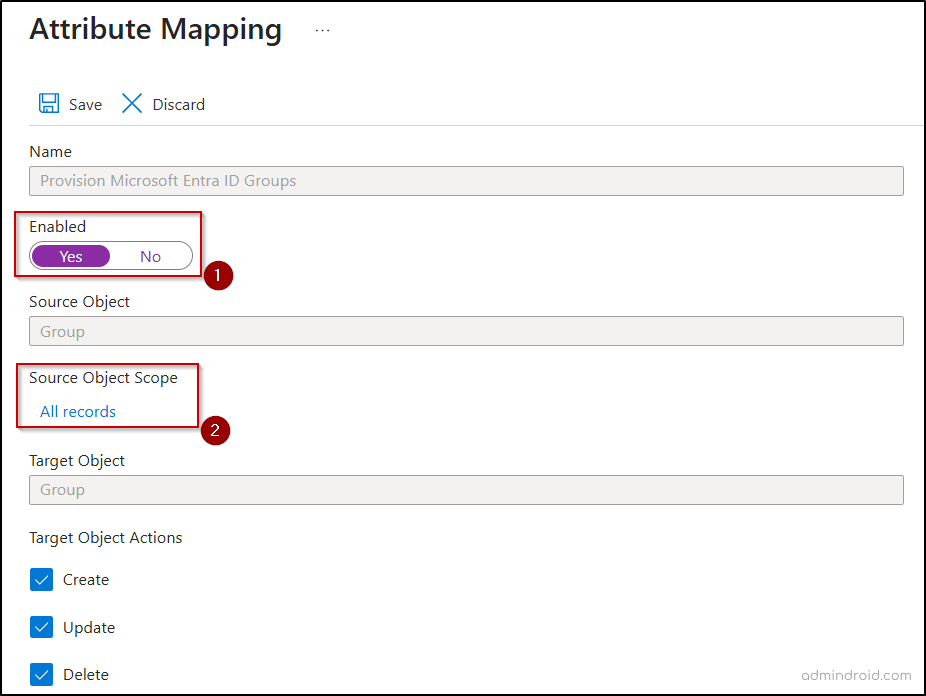Click the Name input field
926x696 pixels.
(466, 180)
